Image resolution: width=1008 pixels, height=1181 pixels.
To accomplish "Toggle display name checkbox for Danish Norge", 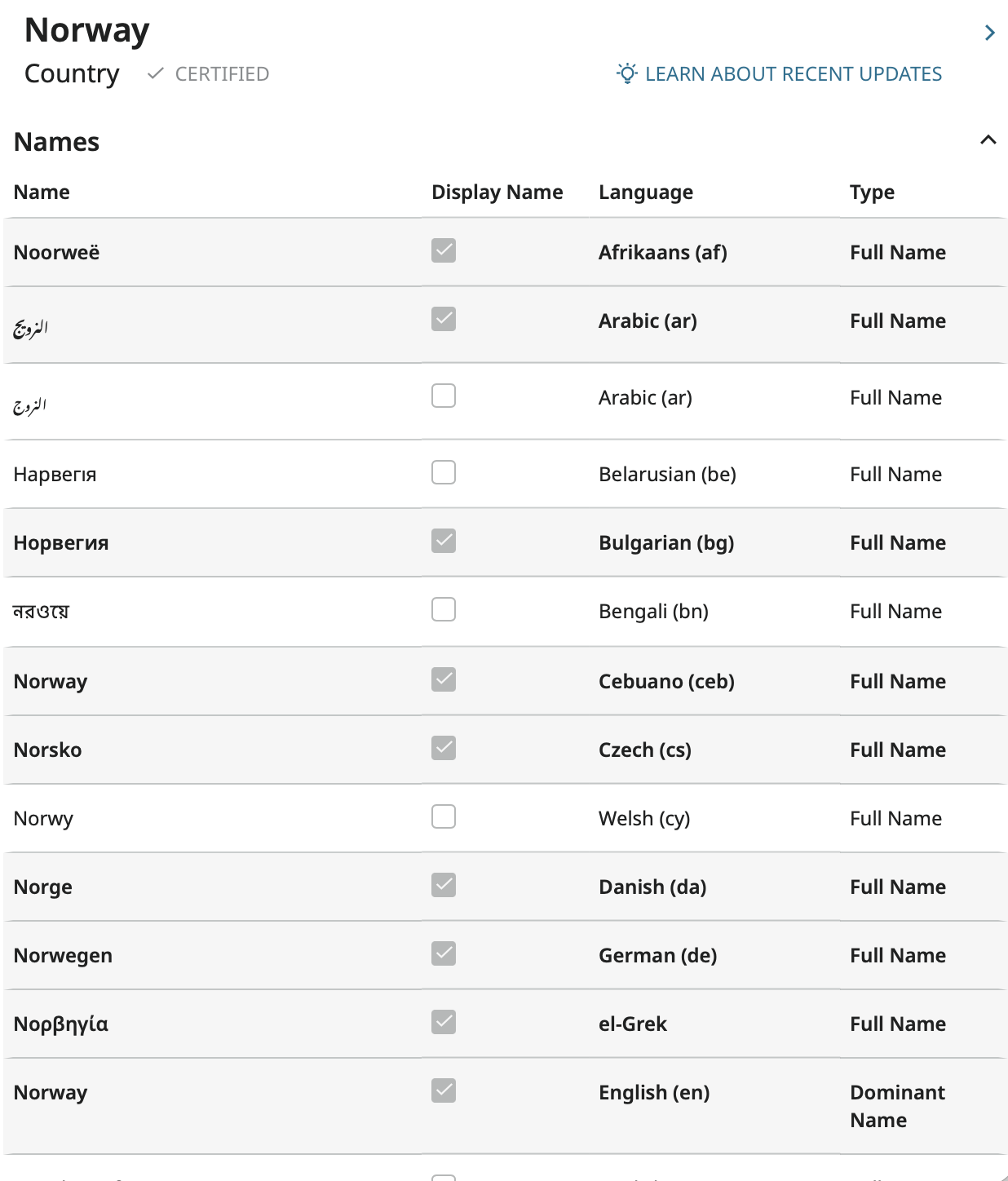I will click(444, 885).
